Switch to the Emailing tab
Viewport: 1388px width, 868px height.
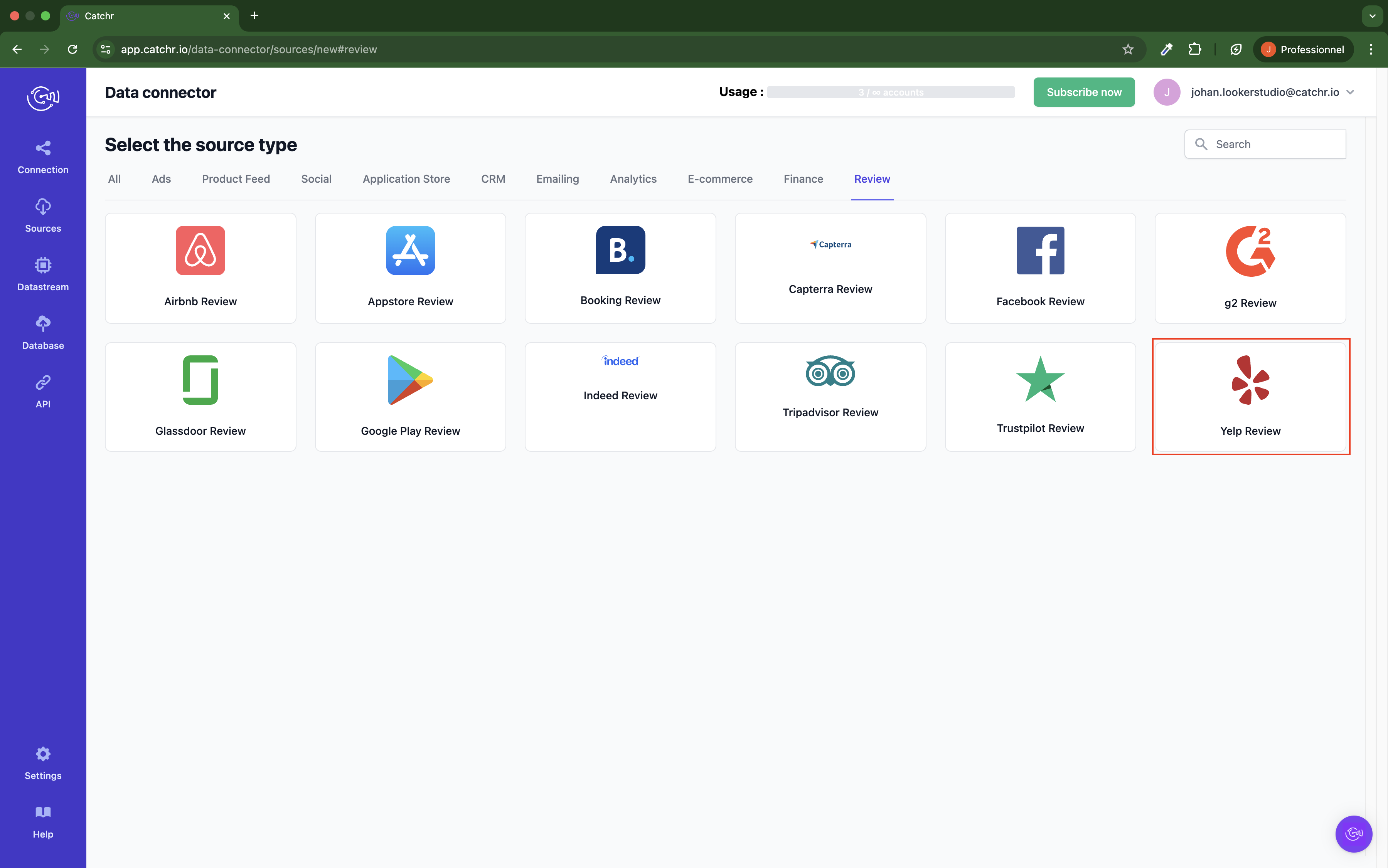click(x=558, y=178)
